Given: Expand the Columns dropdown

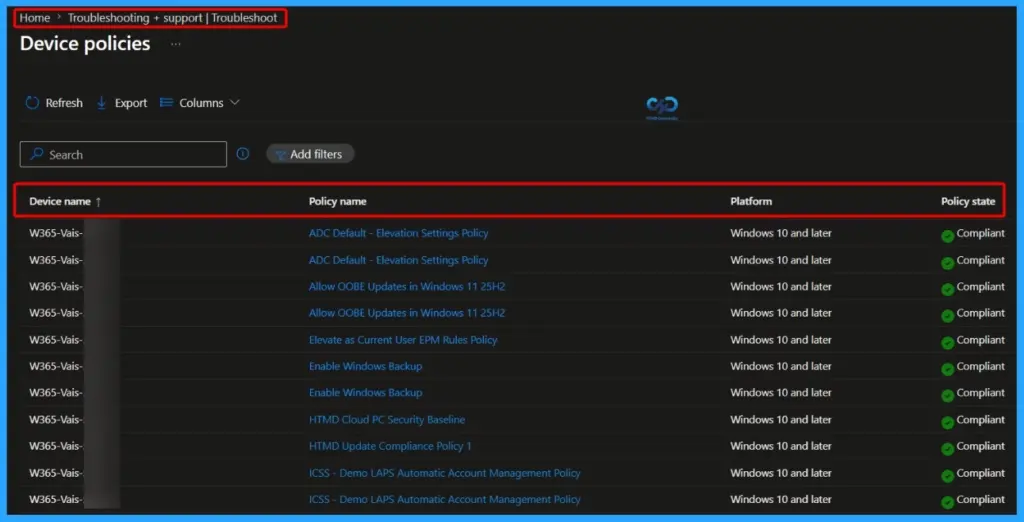Looking at the screenshot, I should 200,103.
